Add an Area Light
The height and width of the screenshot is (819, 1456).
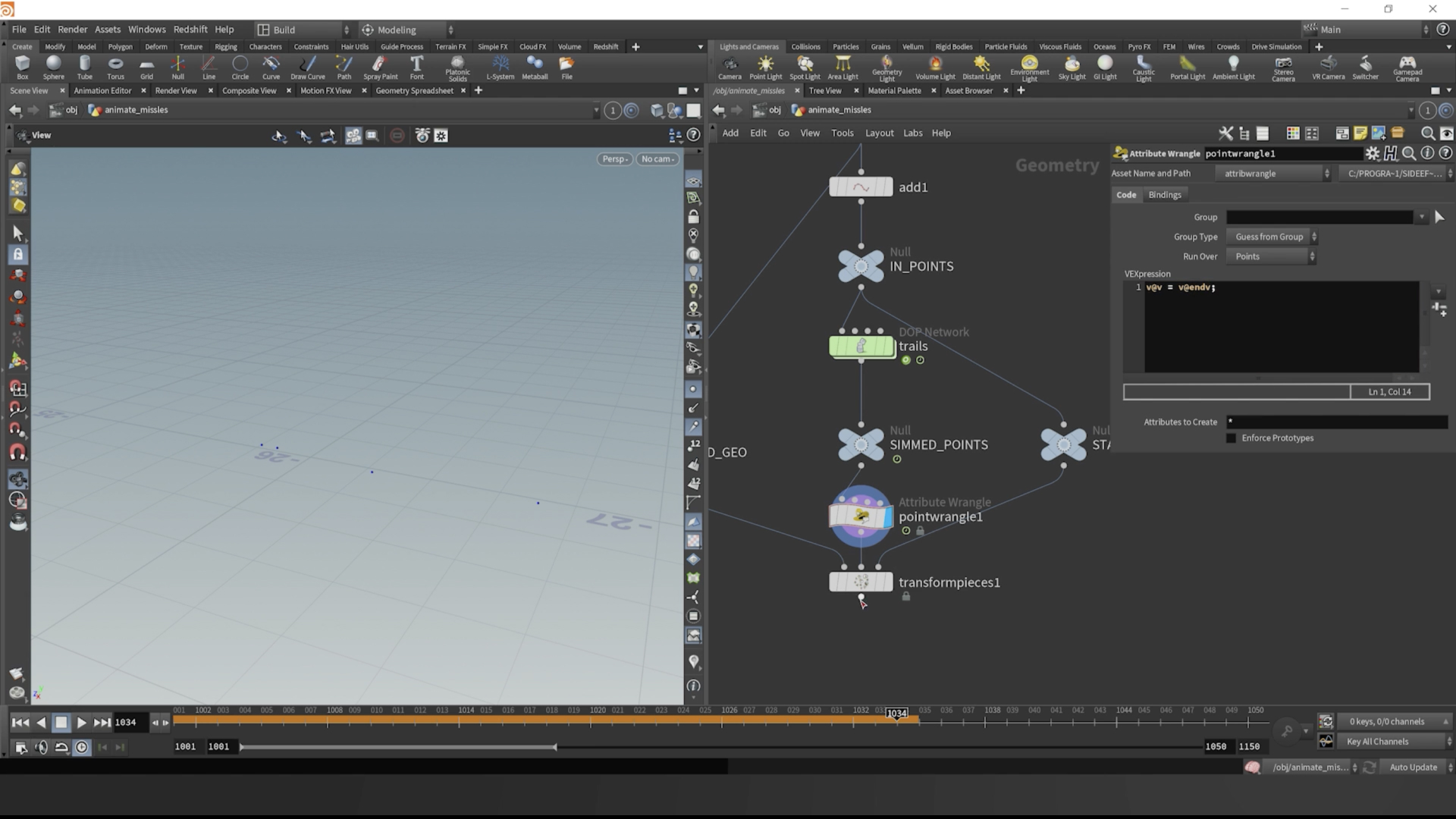843,67
